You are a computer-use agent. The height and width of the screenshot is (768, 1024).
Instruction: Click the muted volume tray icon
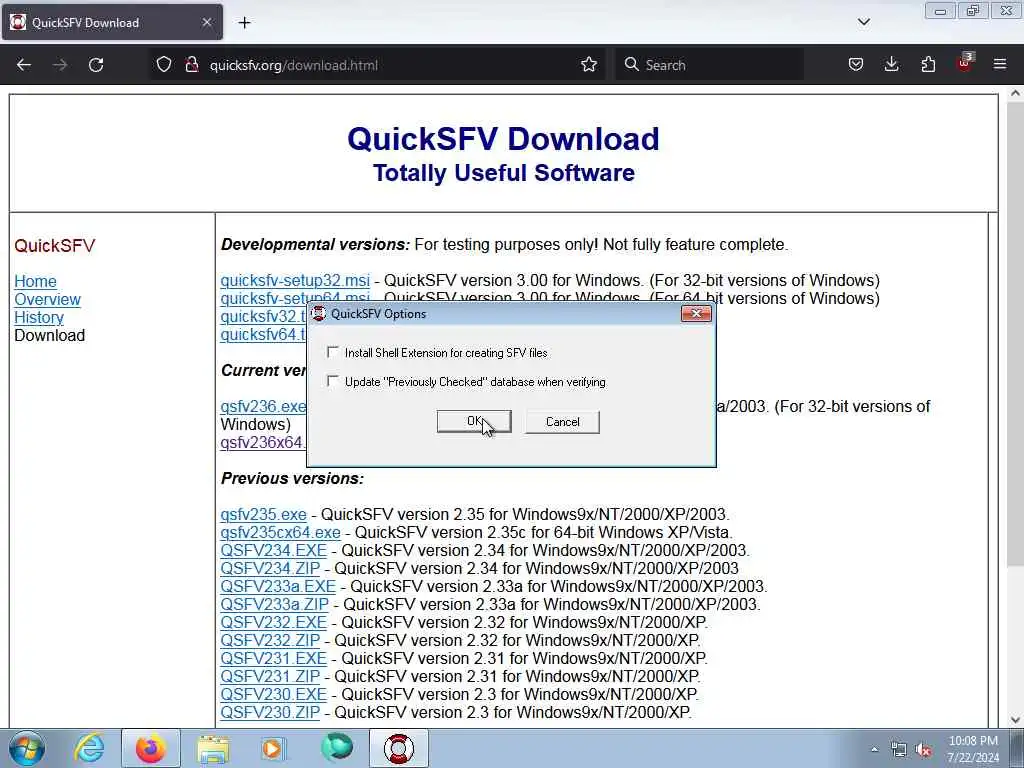[x=923, y=750]
